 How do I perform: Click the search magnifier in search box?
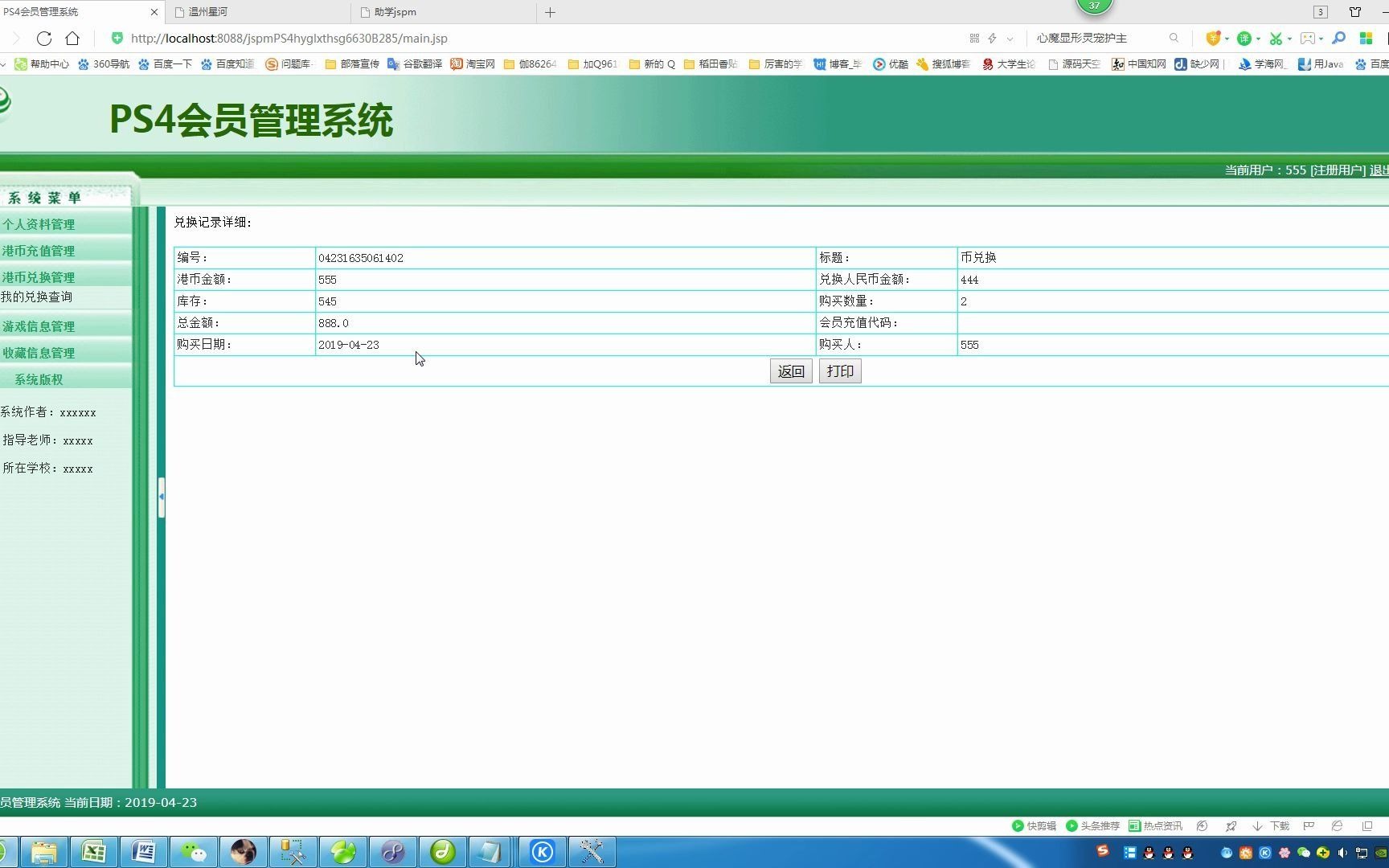coord(1174,38)
